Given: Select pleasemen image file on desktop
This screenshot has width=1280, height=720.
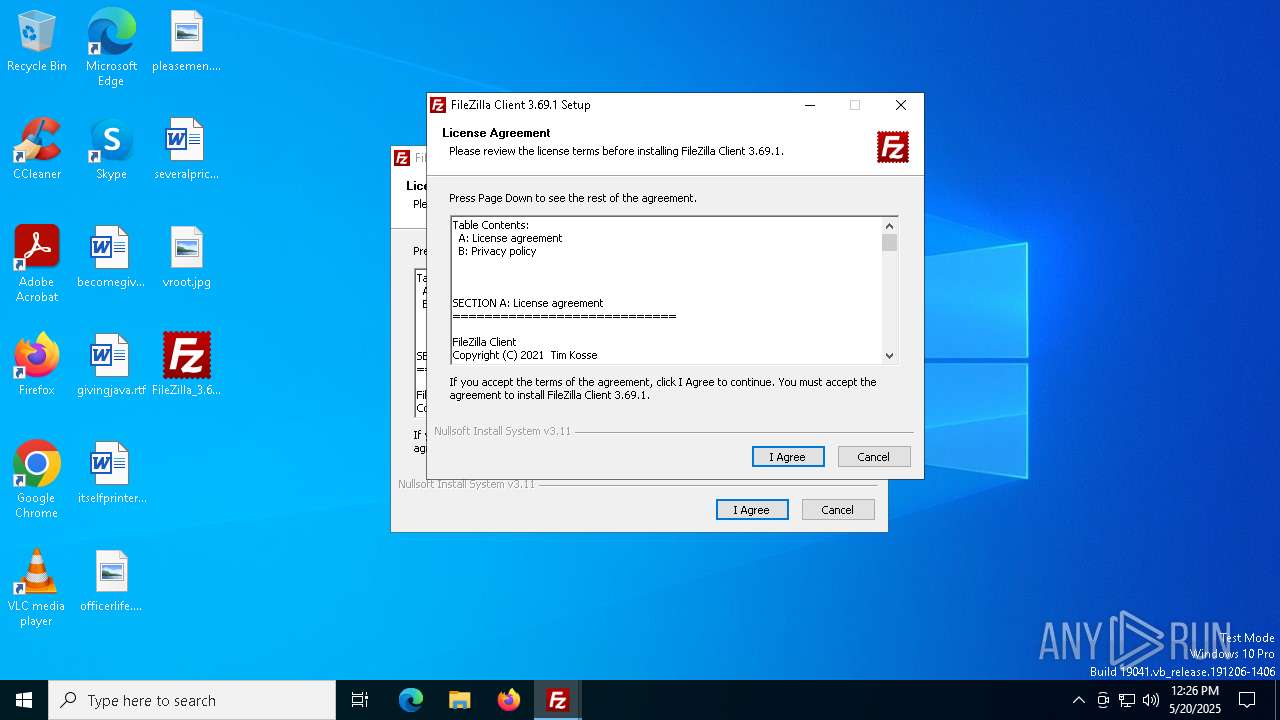Looking at the screenshot, I should point(186,43).
